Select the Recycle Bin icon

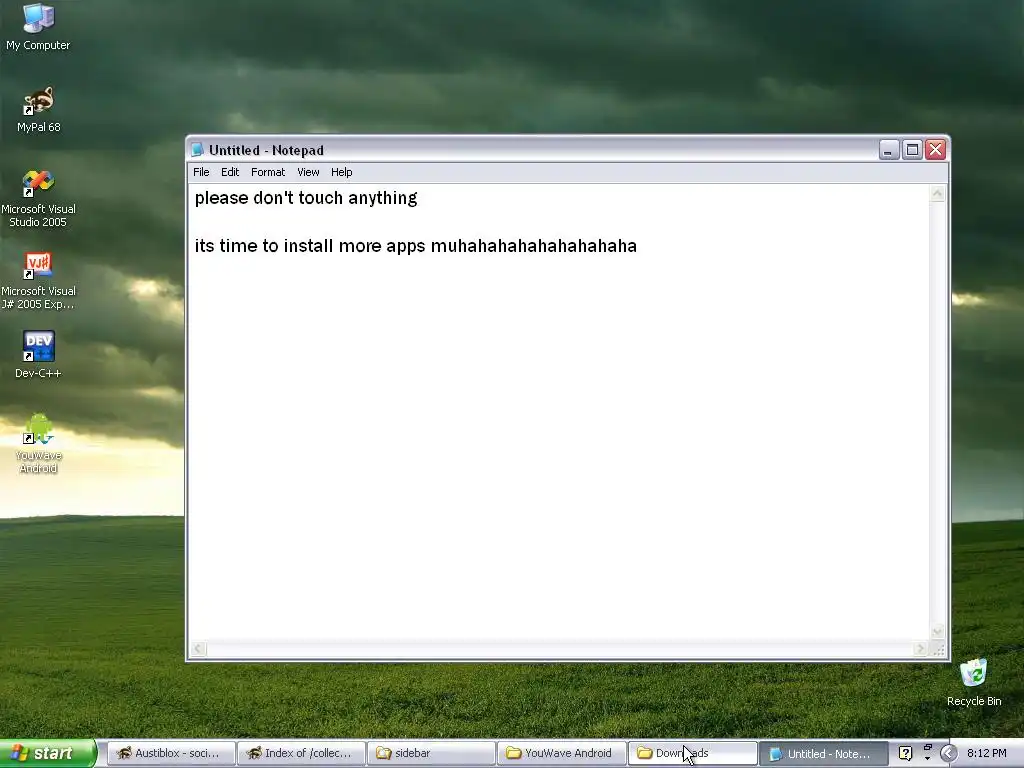point(974,682)
